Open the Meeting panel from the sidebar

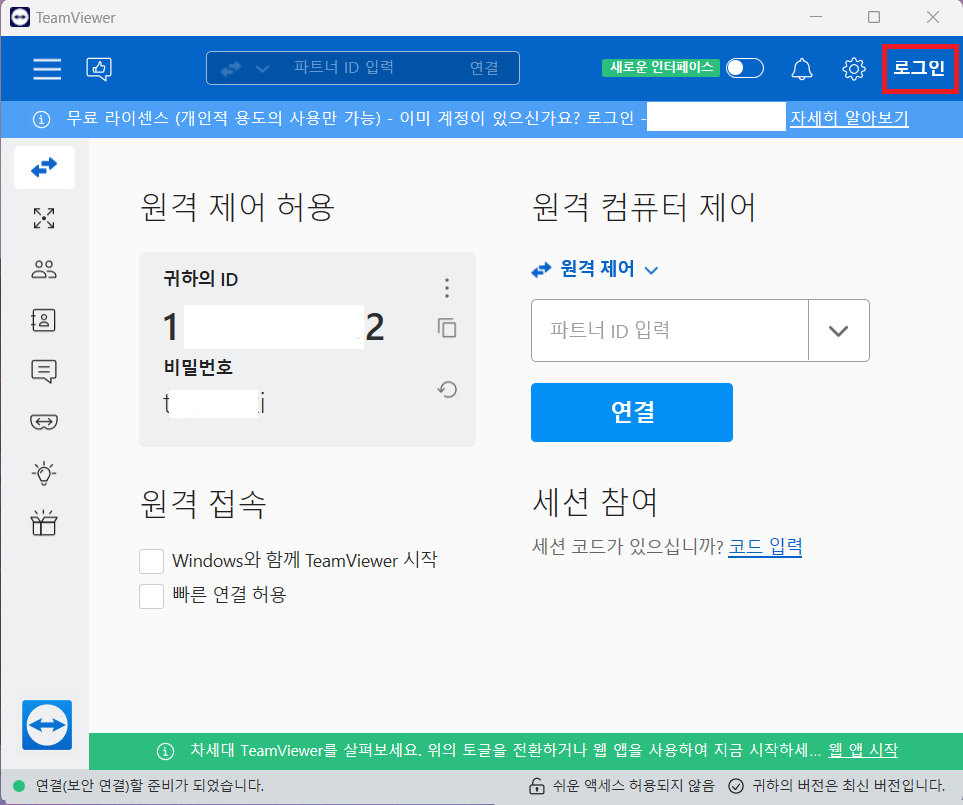pos(44,269)
